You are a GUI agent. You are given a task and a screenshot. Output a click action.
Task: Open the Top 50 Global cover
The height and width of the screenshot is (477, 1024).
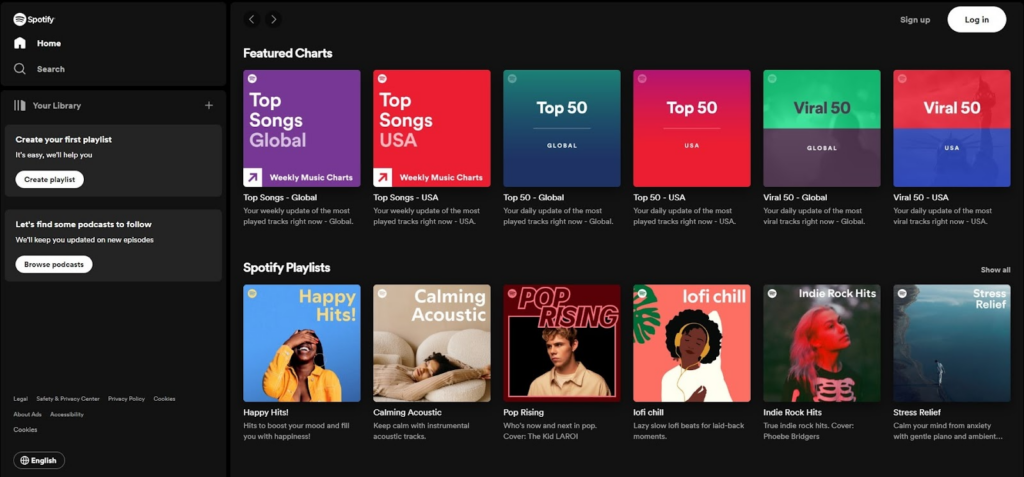562,128
